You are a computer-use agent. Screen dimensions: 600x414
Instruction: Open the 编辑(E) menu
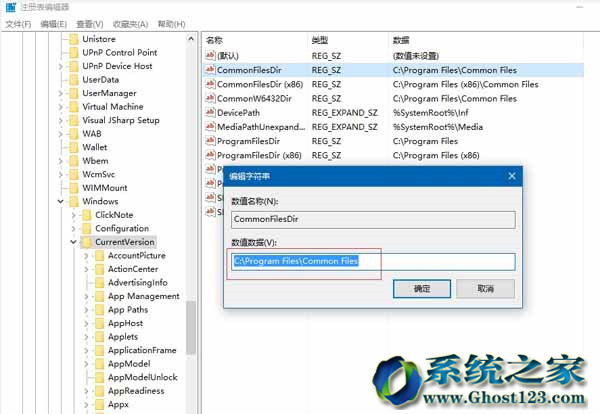(x=54, y=24)
